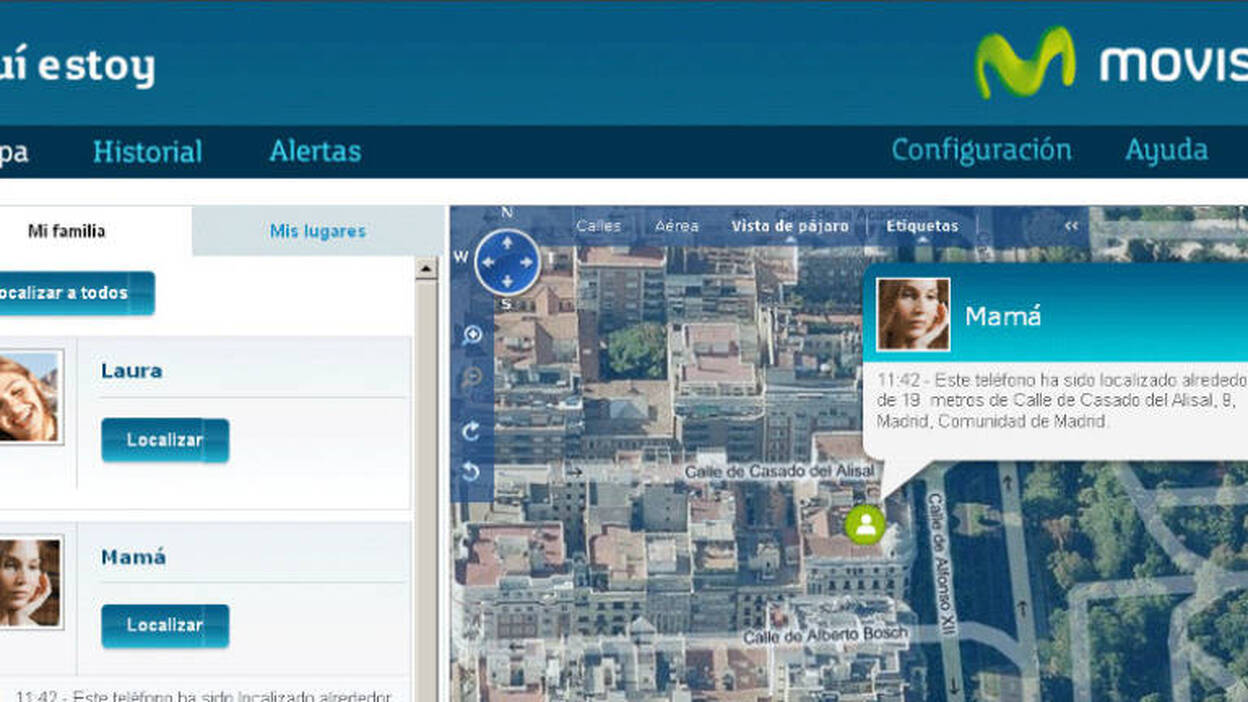Screen dimensions: 1248x702
Task: Open the Vista de pájaro view options
Action: (x=789, y=226)
